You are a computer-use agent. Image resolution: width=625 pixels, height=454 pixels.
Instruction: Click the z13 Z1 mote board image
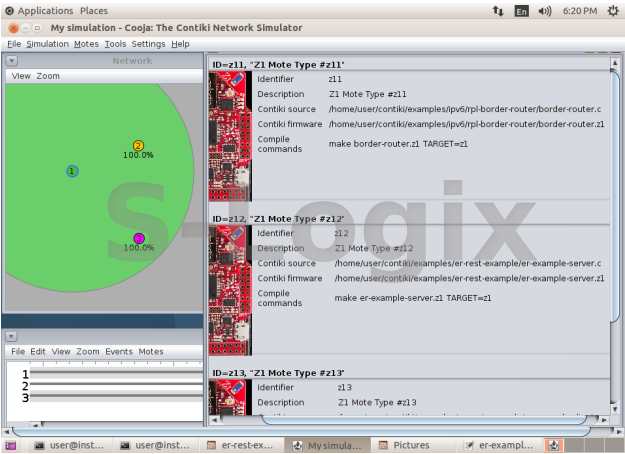(230, 397)
